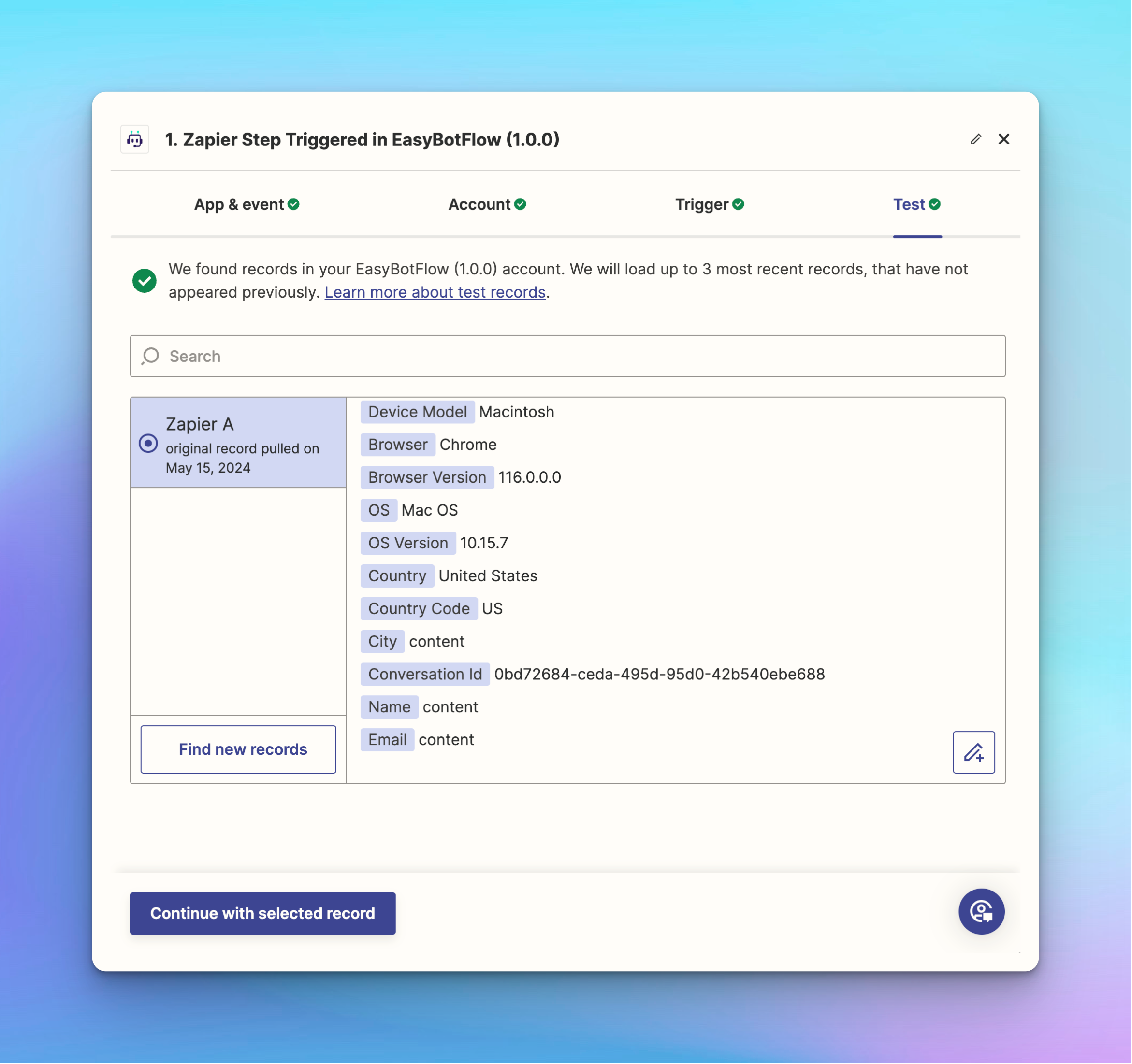
Task: Click the Browser Version field label
Action: (x=427, y=477)
